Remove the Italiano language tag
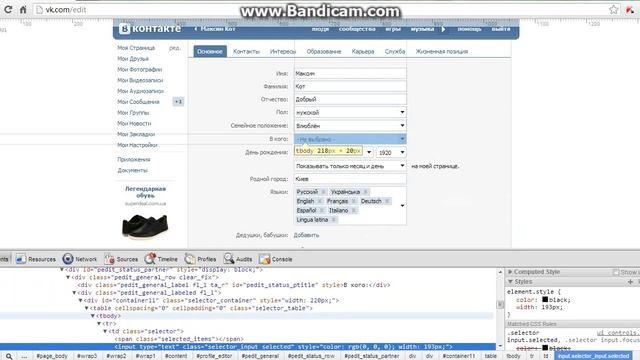This screenshot has width=640, height=360. 353,210
